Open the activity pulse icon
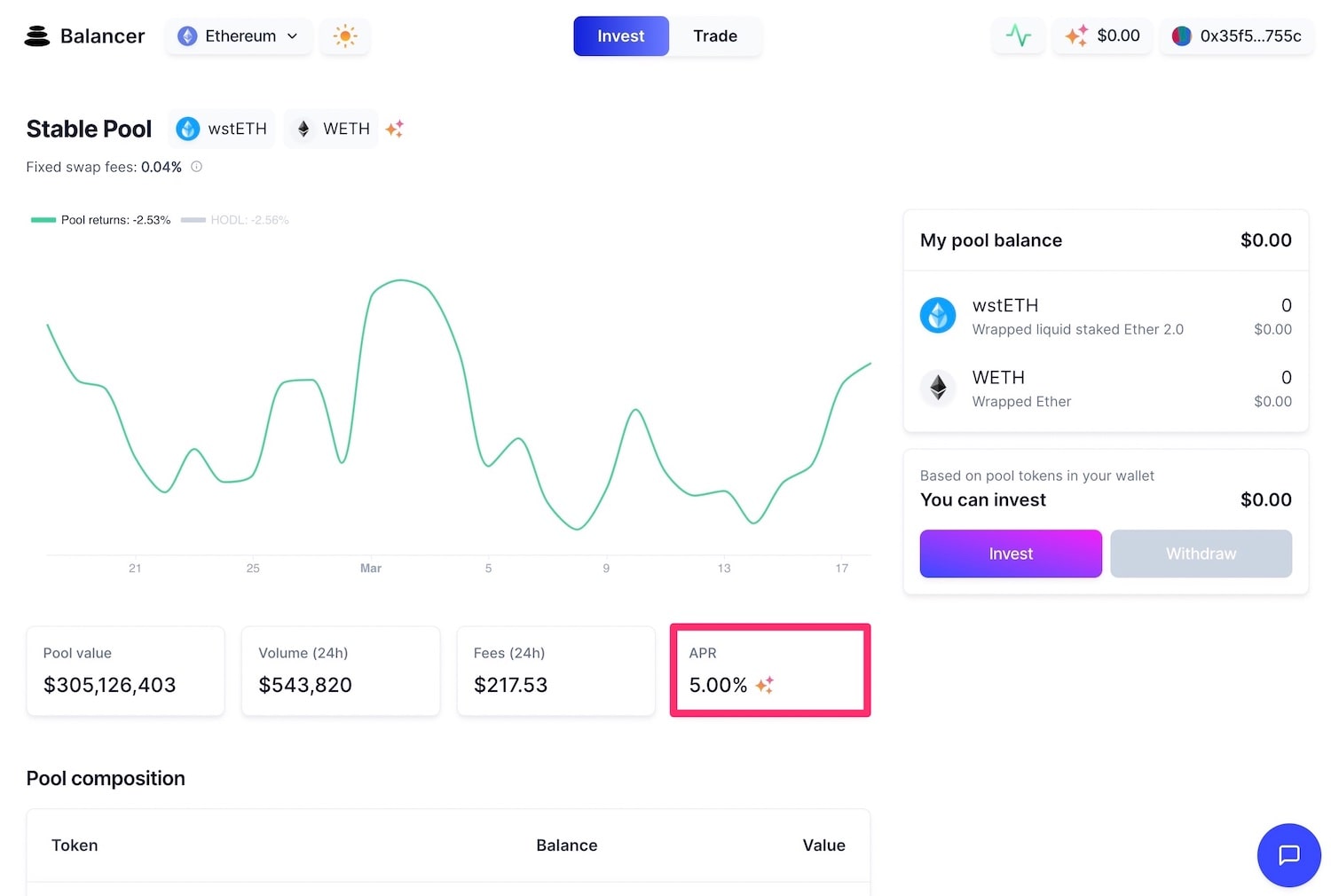1331x896 pixels. [1019, 36]
